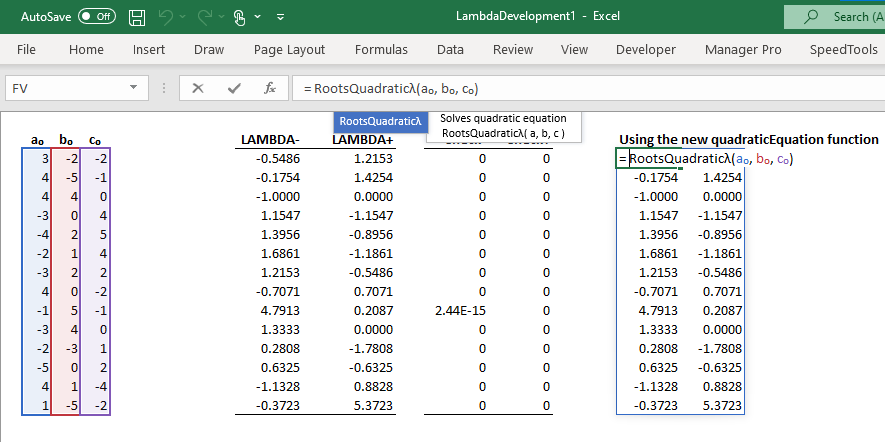Open Customize Quick Access Toolbar menu

[x=281, y=17]
